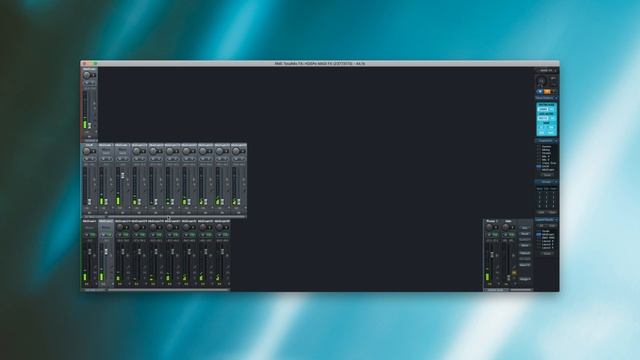
Task: Collapse the Show Control section header
Action: click(547, 98)
